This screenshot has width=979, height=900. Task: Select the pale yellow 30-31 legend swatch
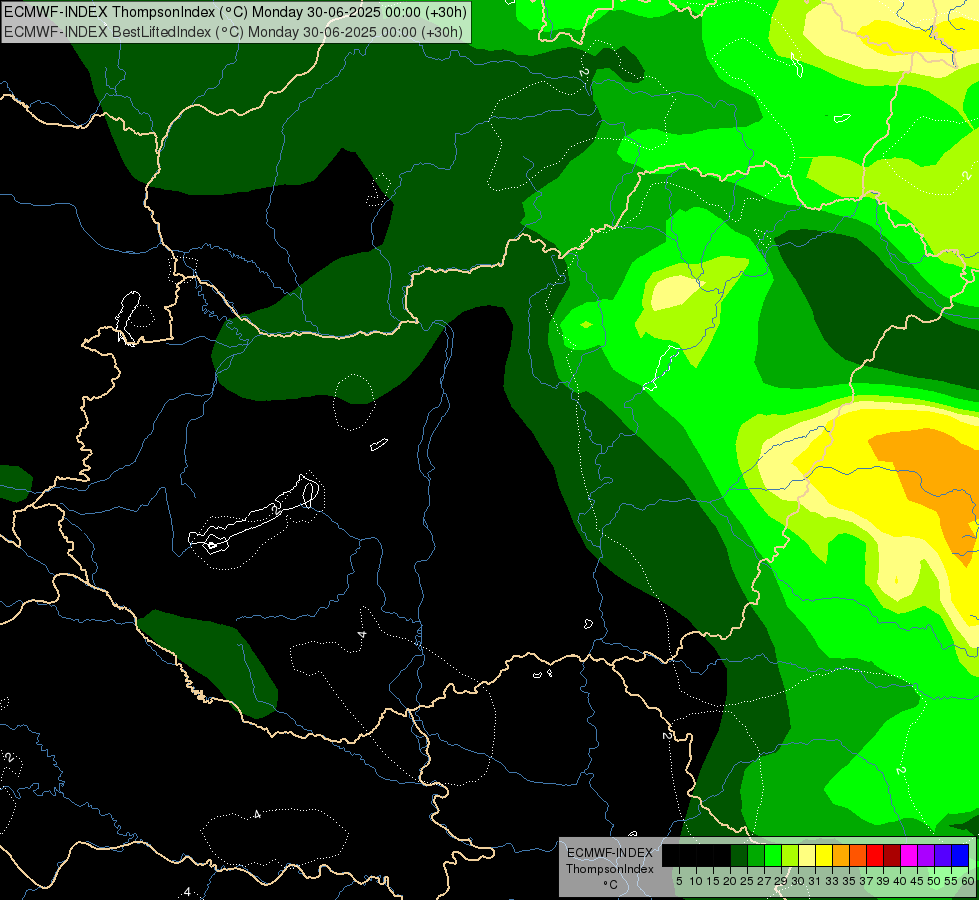pos(807,855)
